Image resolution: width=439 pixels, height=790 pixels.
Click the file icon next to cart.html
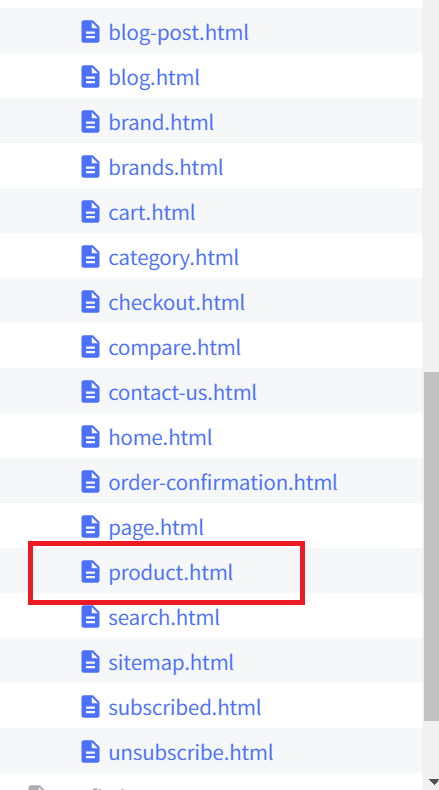click(90, 212)
